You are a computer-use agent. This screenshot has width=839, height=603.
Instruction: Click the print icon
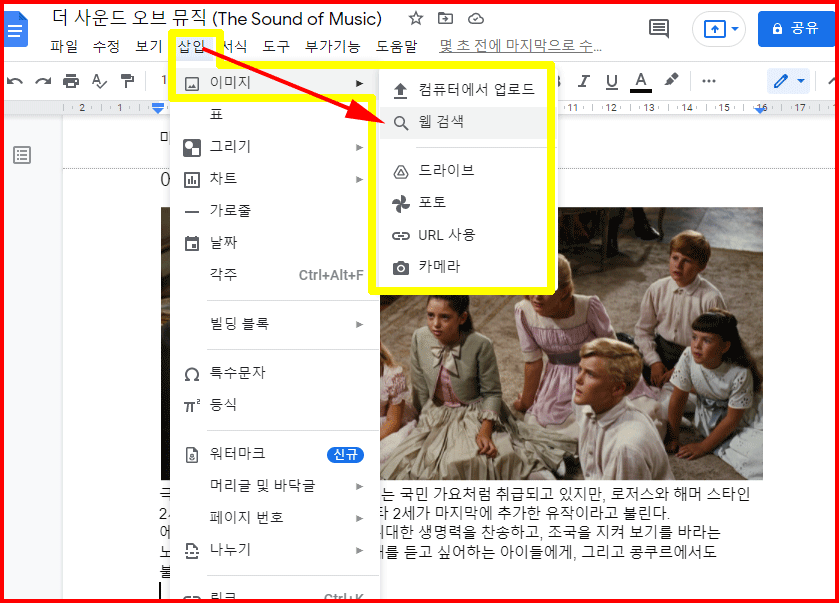click(x=71, y=81)
